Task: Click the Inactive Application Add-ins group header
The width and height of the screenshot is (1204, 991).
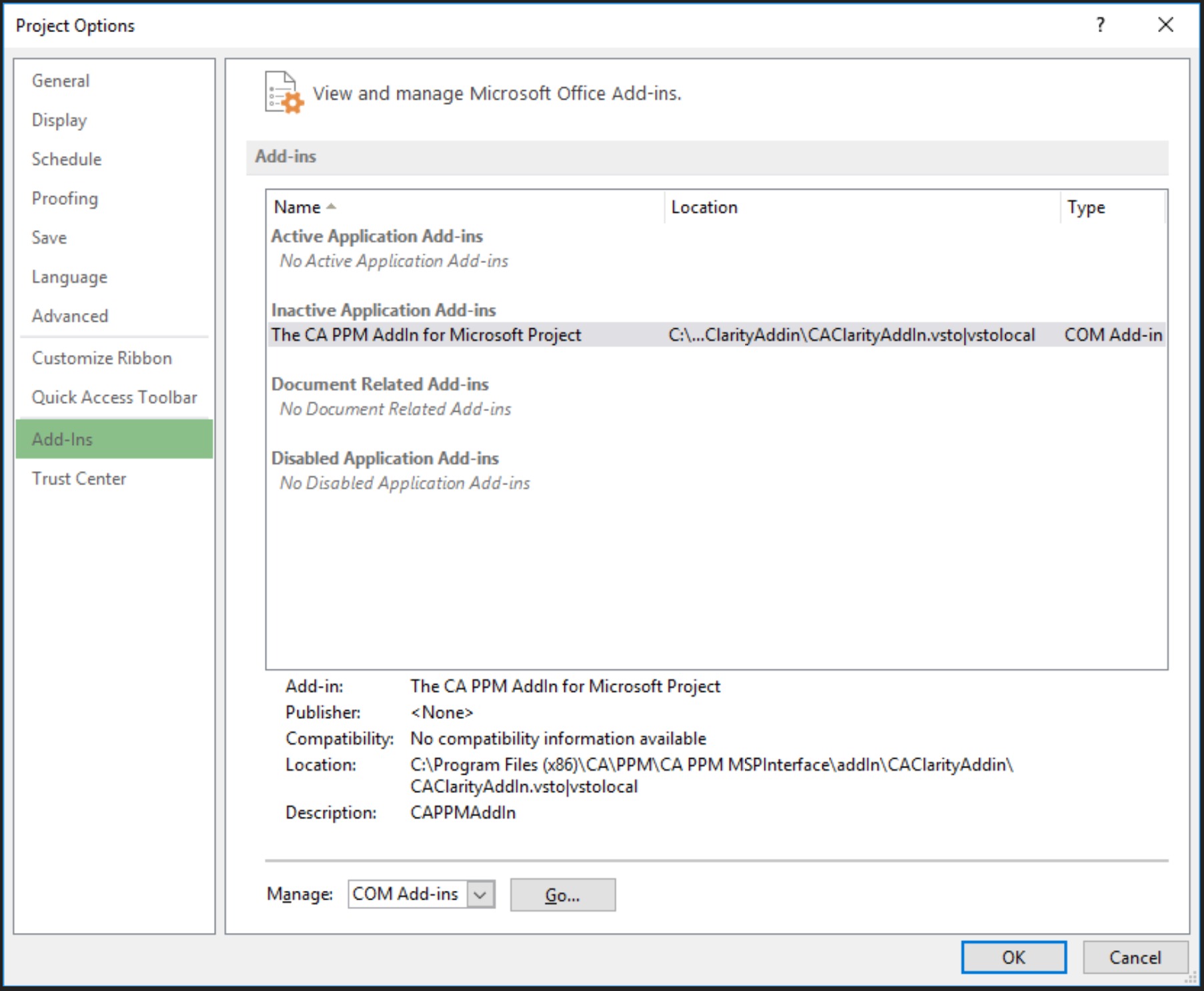Action: [384, 310]
